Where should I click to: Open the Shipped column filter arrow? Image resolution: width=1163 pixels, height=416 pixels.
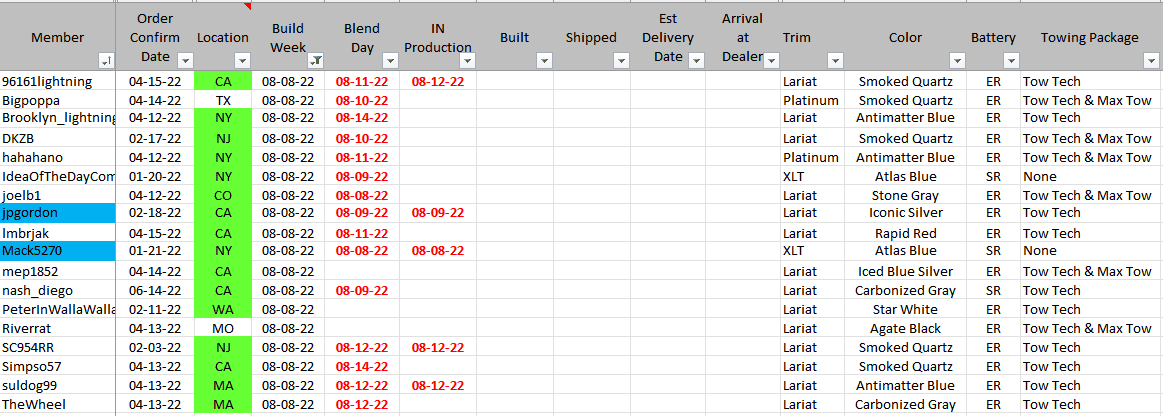621,61
